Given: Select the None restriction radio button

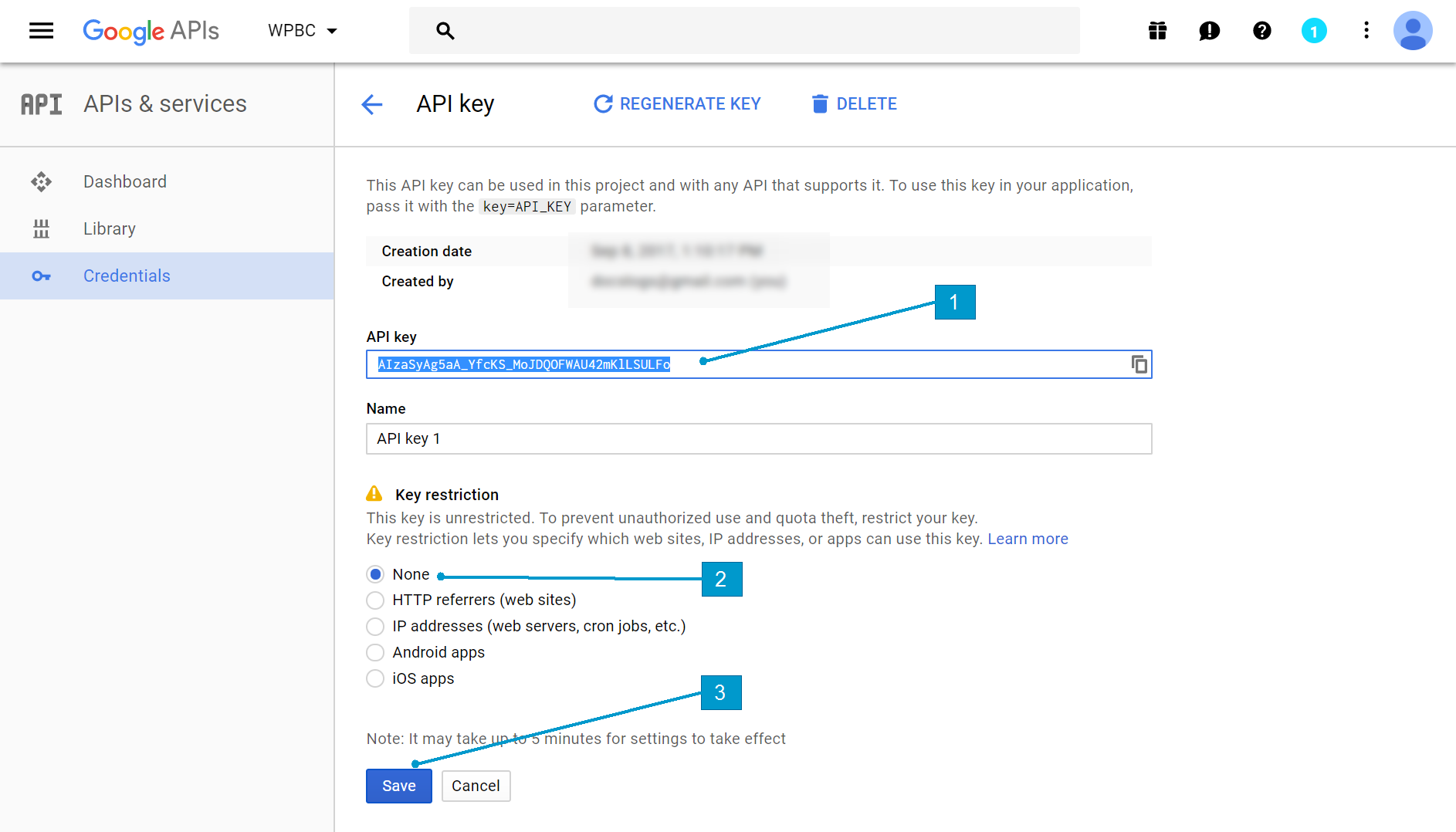Looking at the screenshot, I should [375, 574].
